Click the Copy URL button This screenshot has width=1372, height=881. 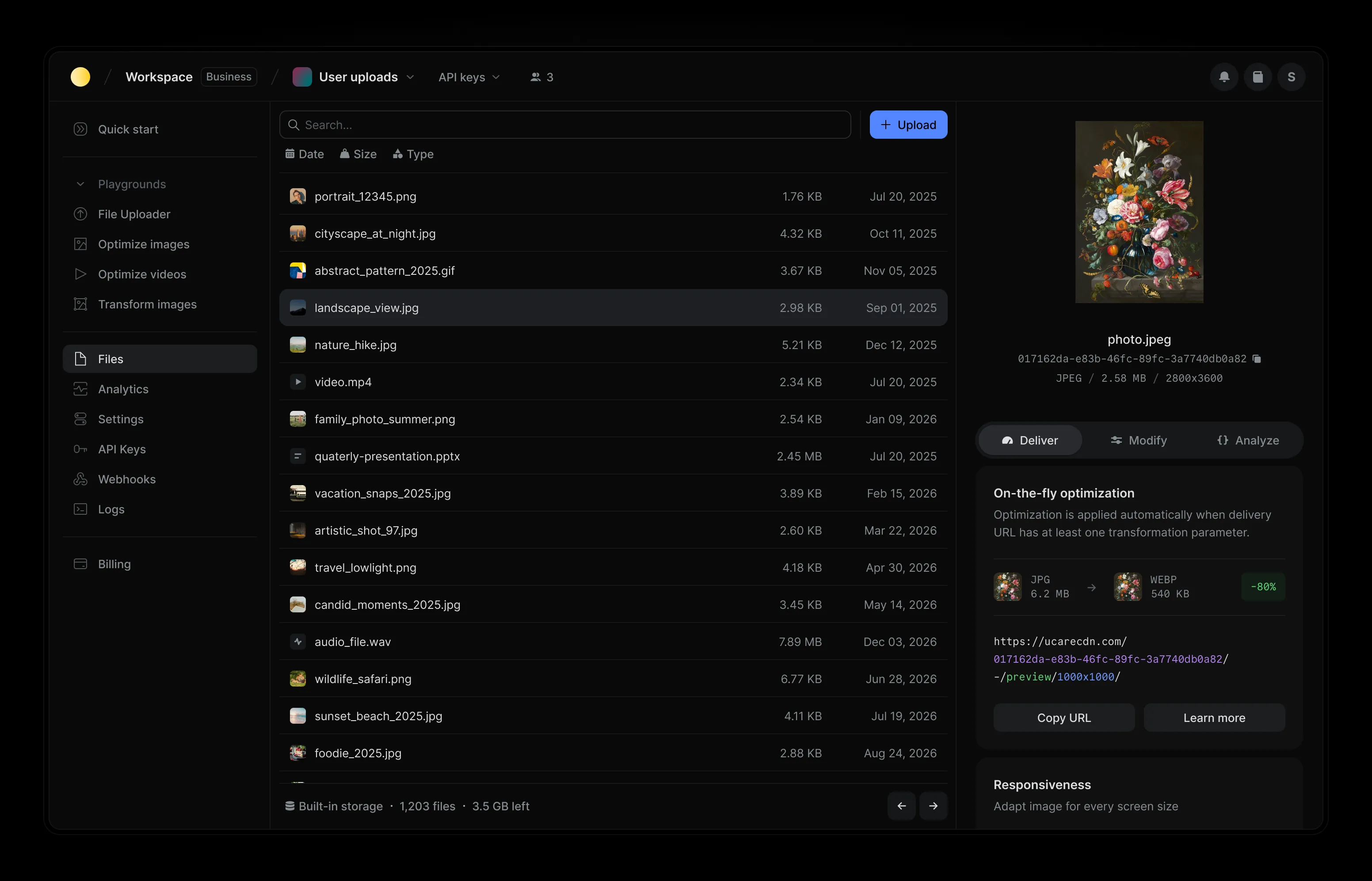1063,718
